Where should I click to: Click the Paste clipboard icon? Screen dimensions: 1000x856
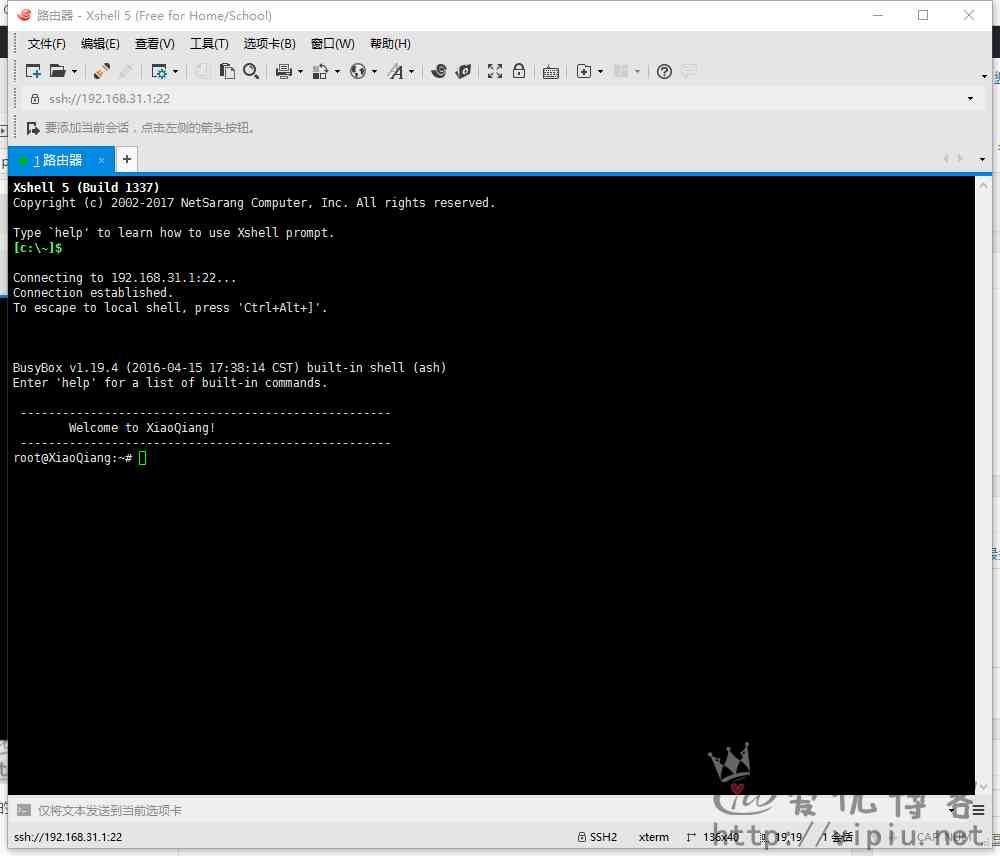(227, 71)
